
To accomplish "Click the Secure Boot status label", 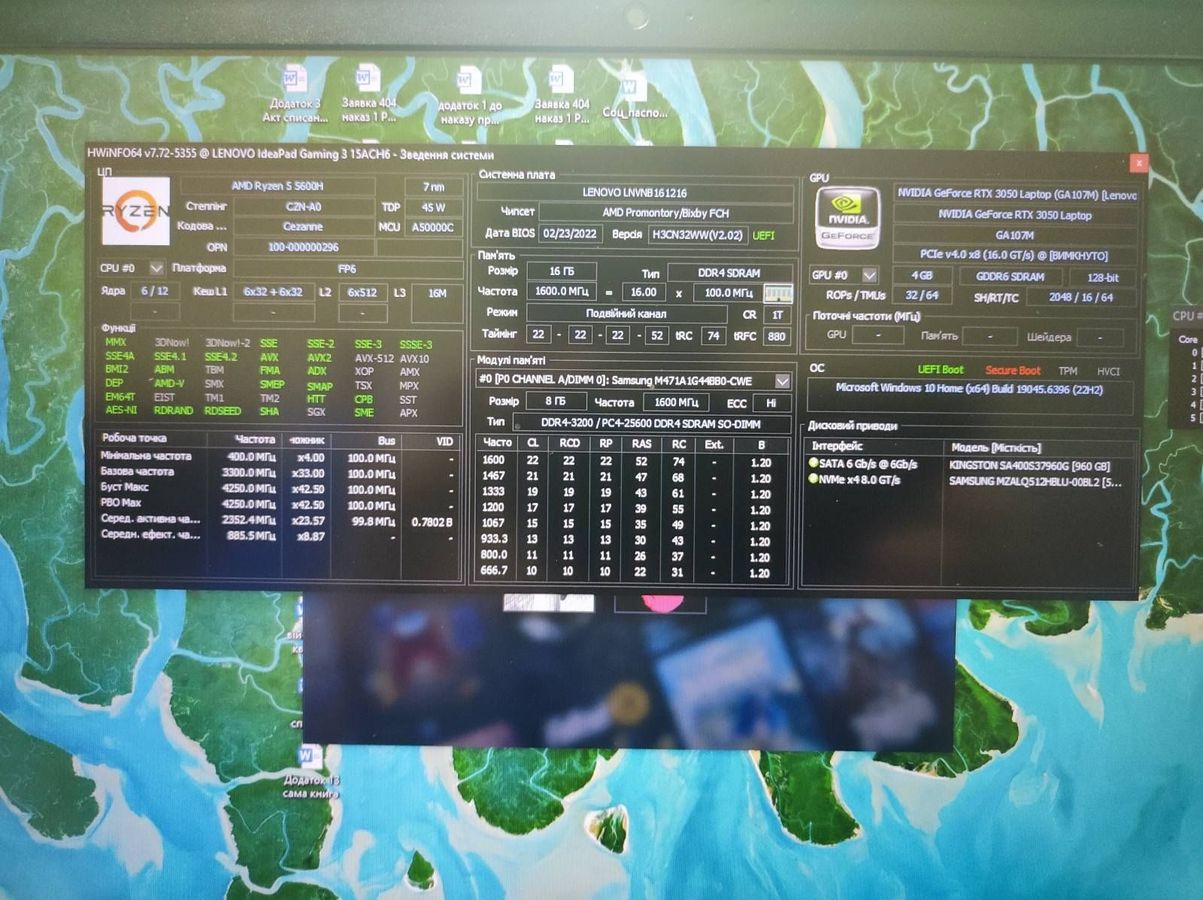I will pos(1012,370).
